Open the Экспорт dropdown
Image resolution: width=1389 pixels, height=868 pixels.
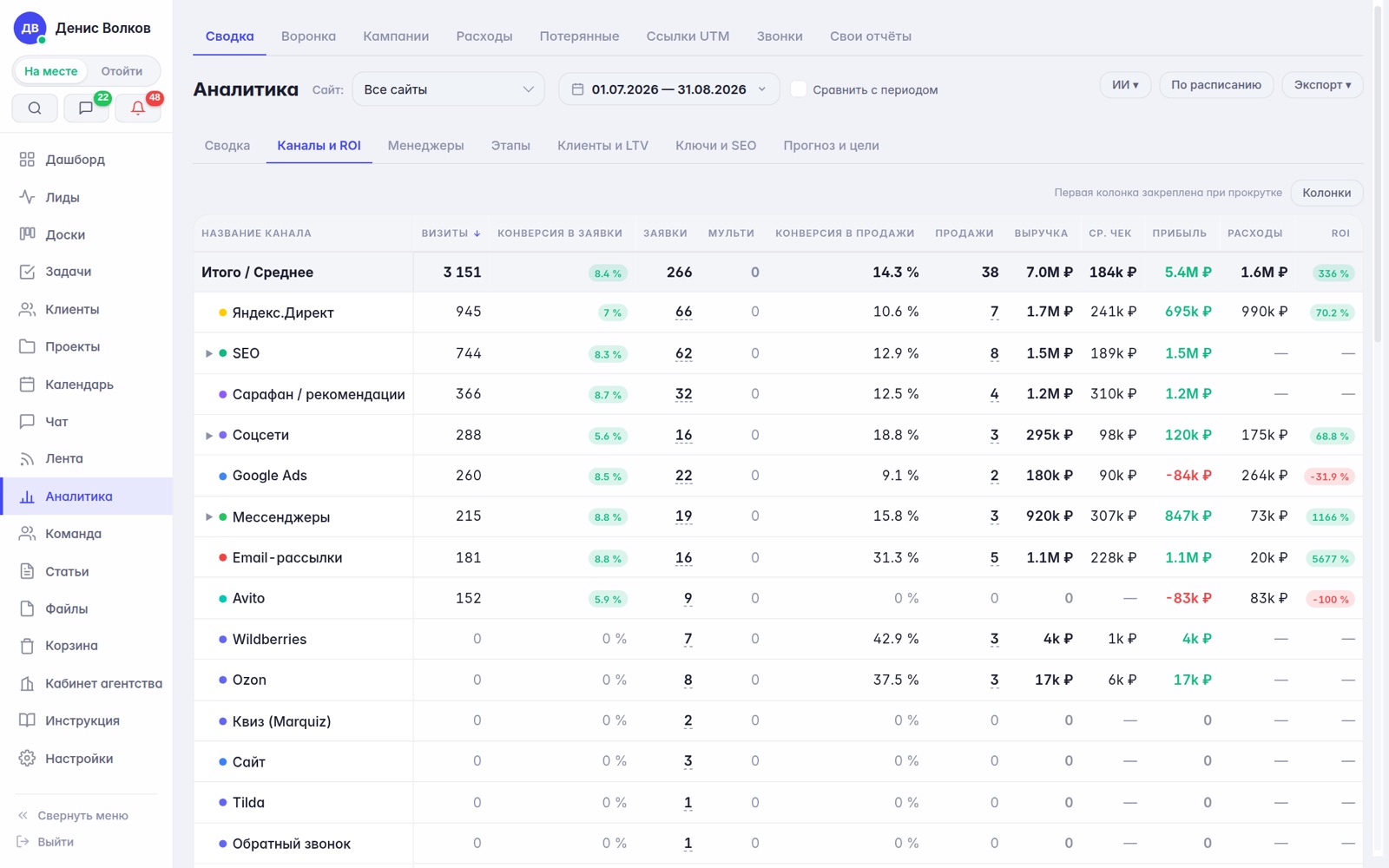(1322, 85)
